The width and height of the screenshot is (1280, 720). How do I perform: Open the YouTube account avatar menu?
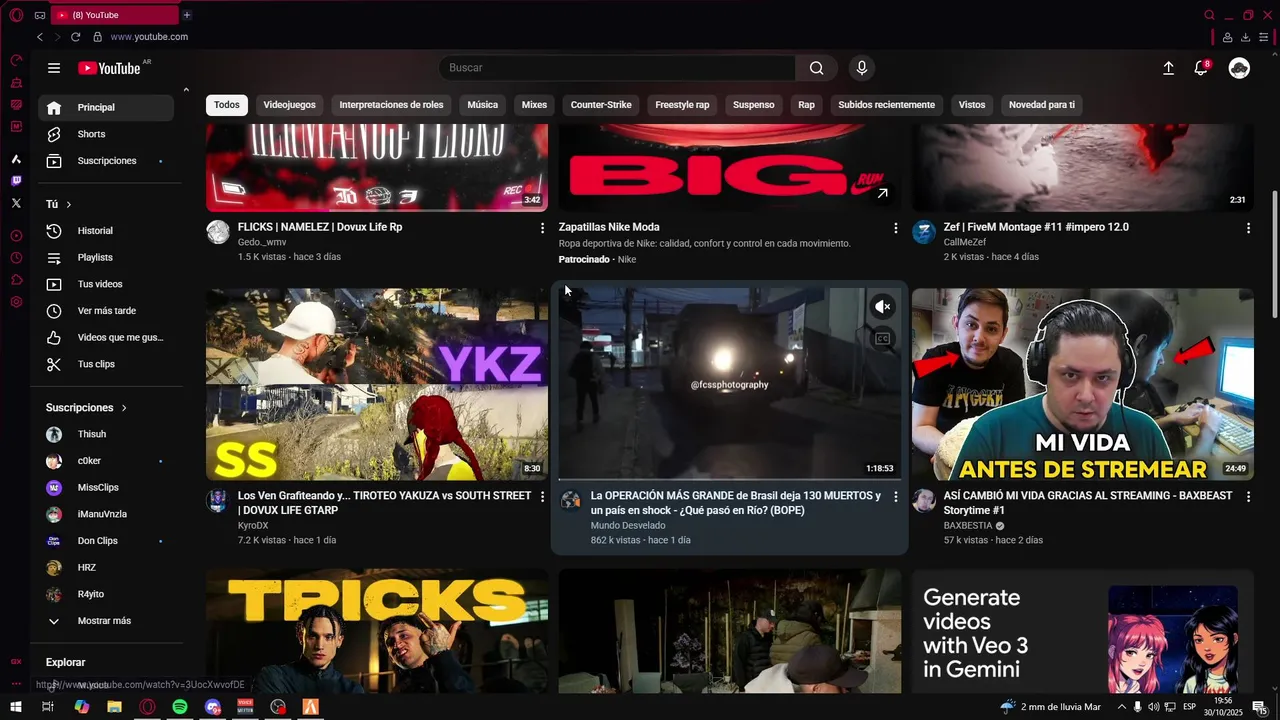pos(1239,68)
